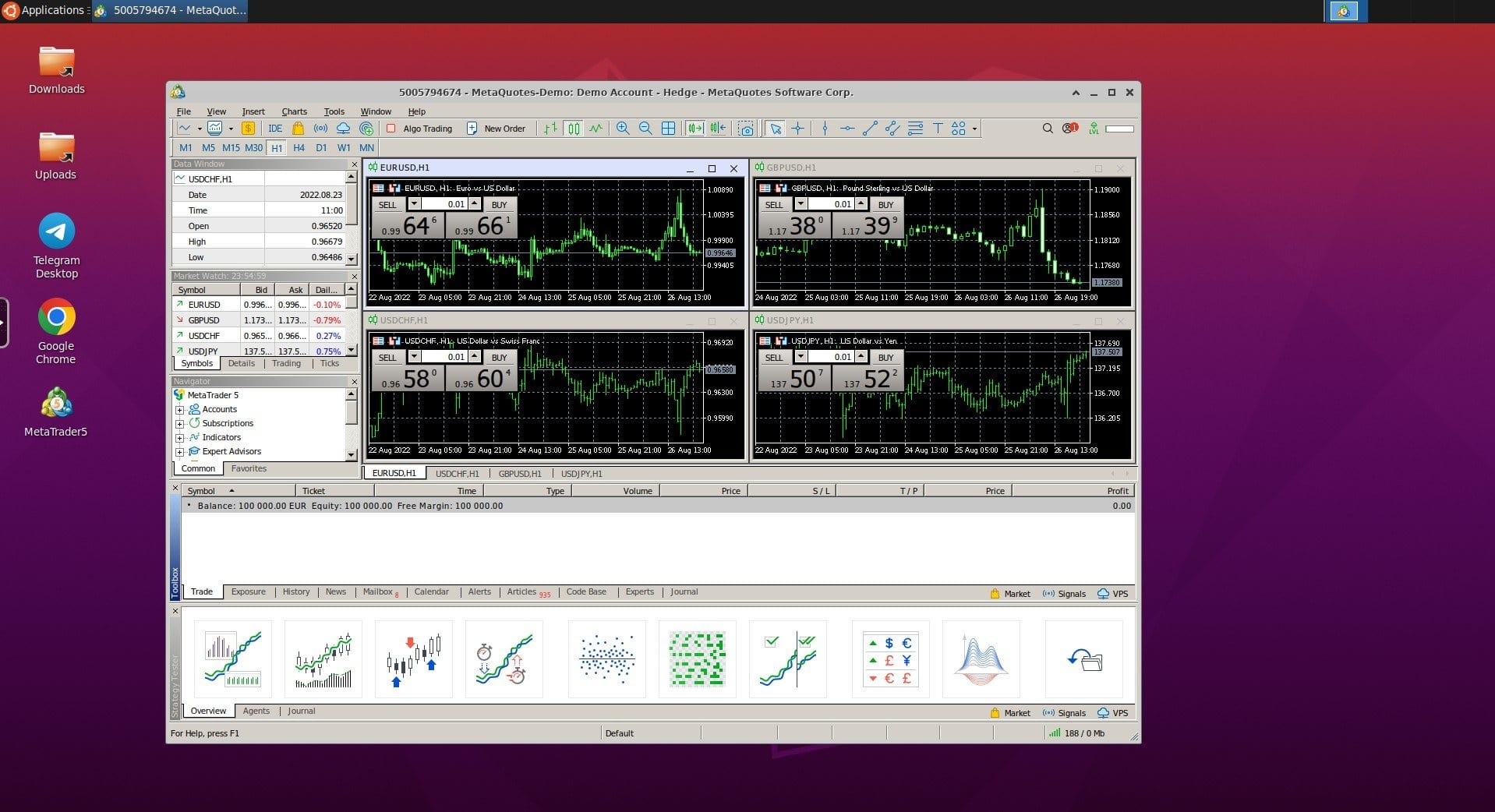The width and height of the screenshot is (1495, 812).
Task: Take a chart screenshot with the camera icon
Action: point(745,129)
